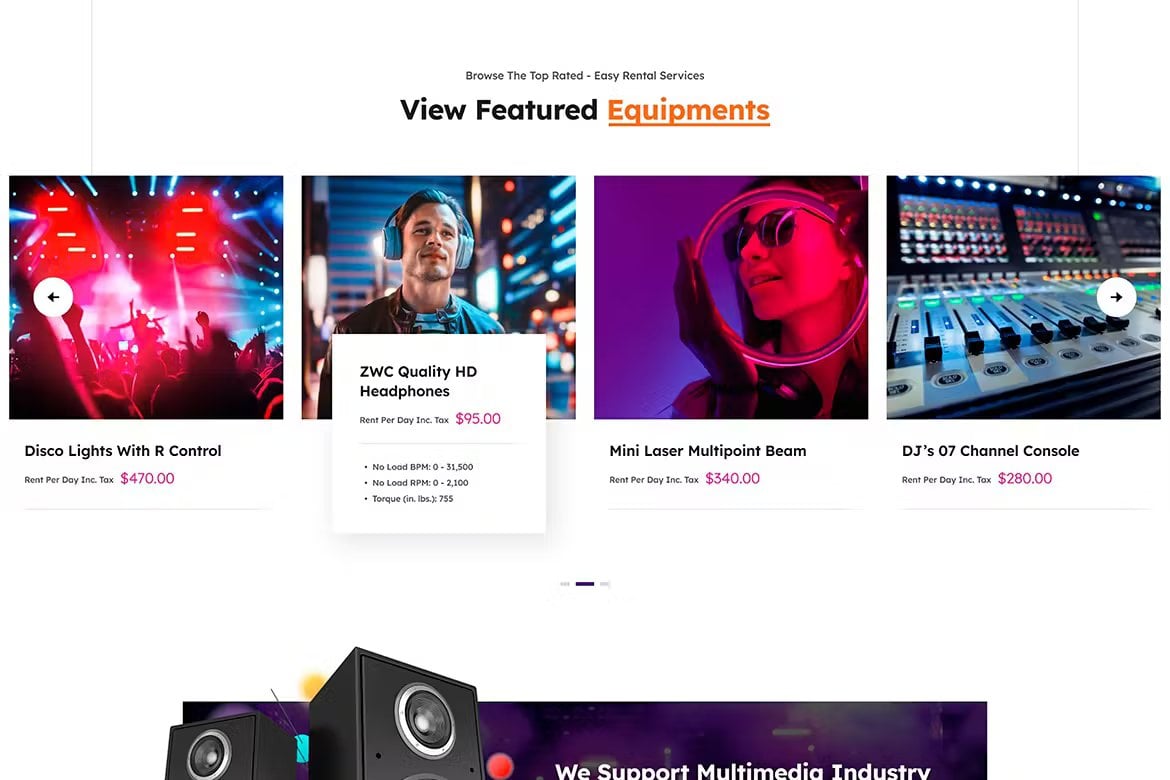Open ZWC Quality HD Headphones title

tap(418, 381)
